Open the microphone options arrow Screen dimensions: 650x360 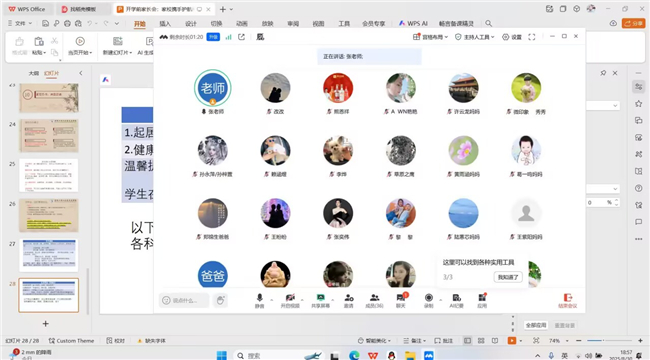pyautogui.click(x=272, y=299)
